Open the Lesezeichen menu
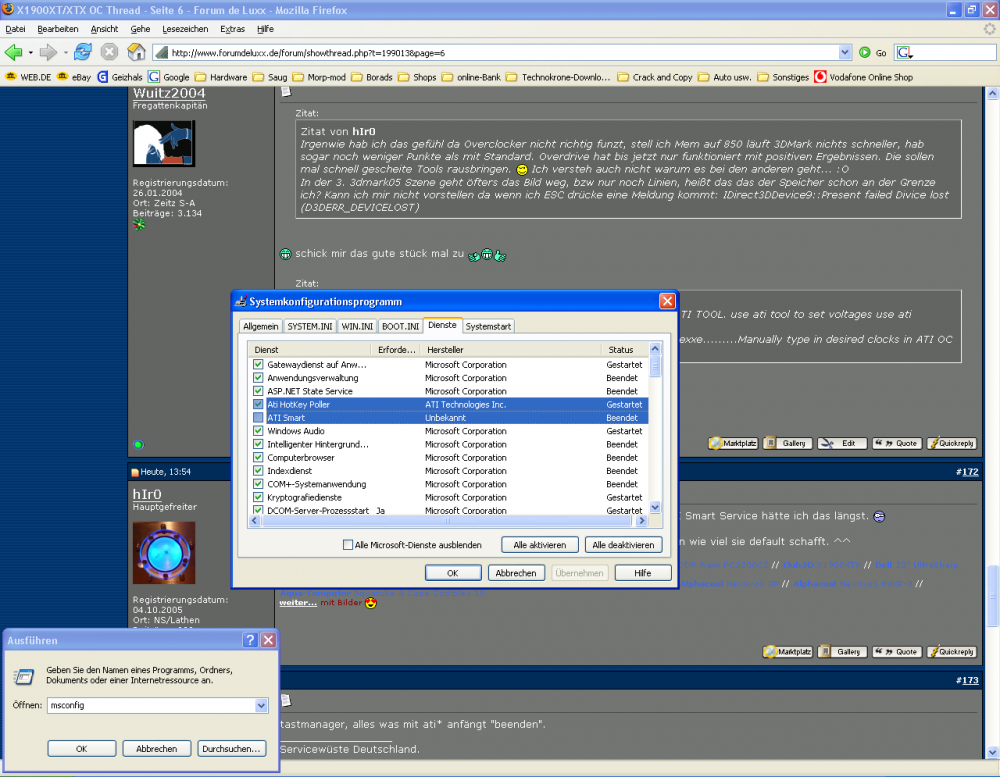Viewport: 1000px width, 777px height. (185, 29)
